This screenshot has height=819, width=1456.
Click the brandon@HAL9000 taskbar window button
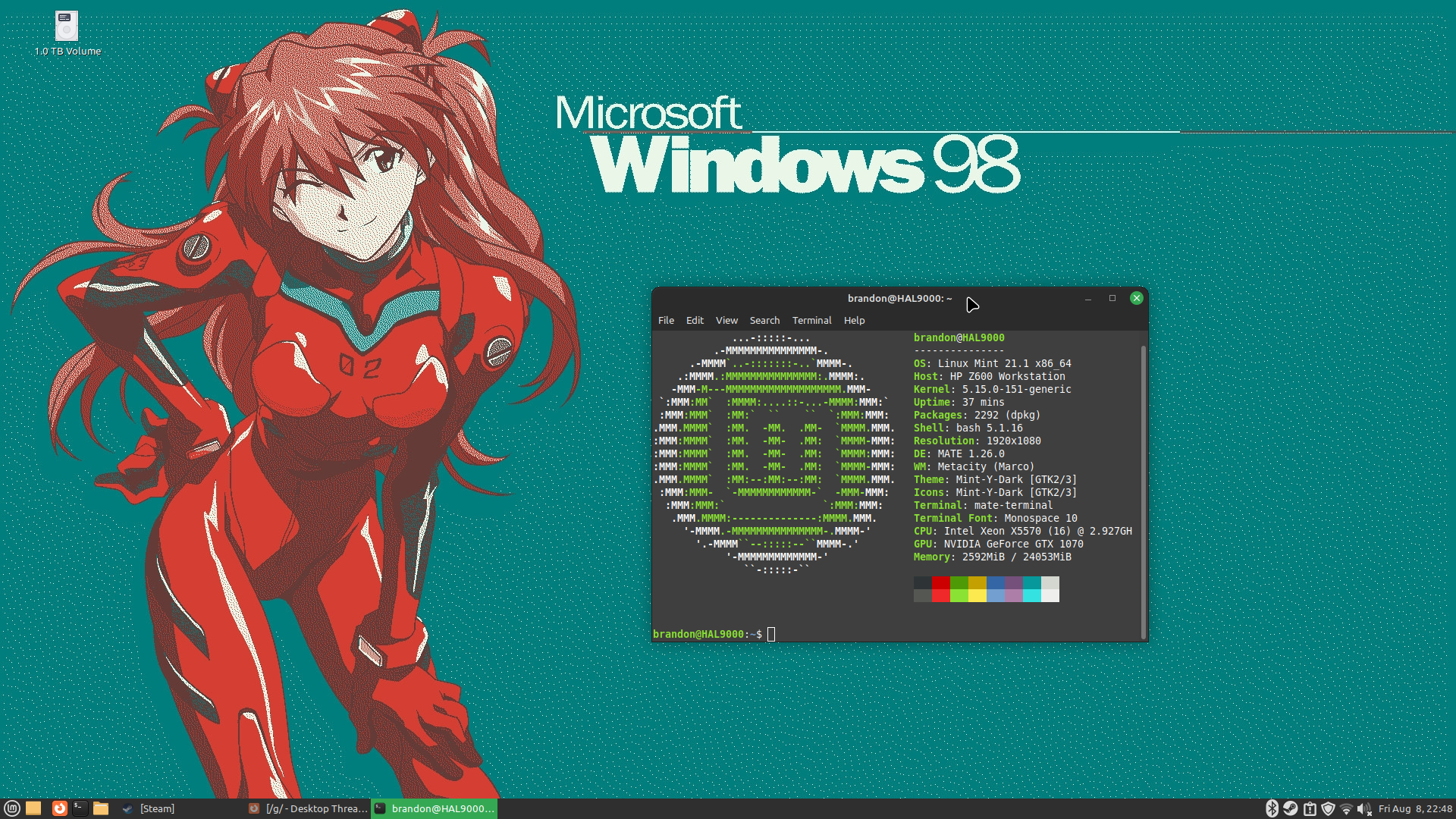435,808
